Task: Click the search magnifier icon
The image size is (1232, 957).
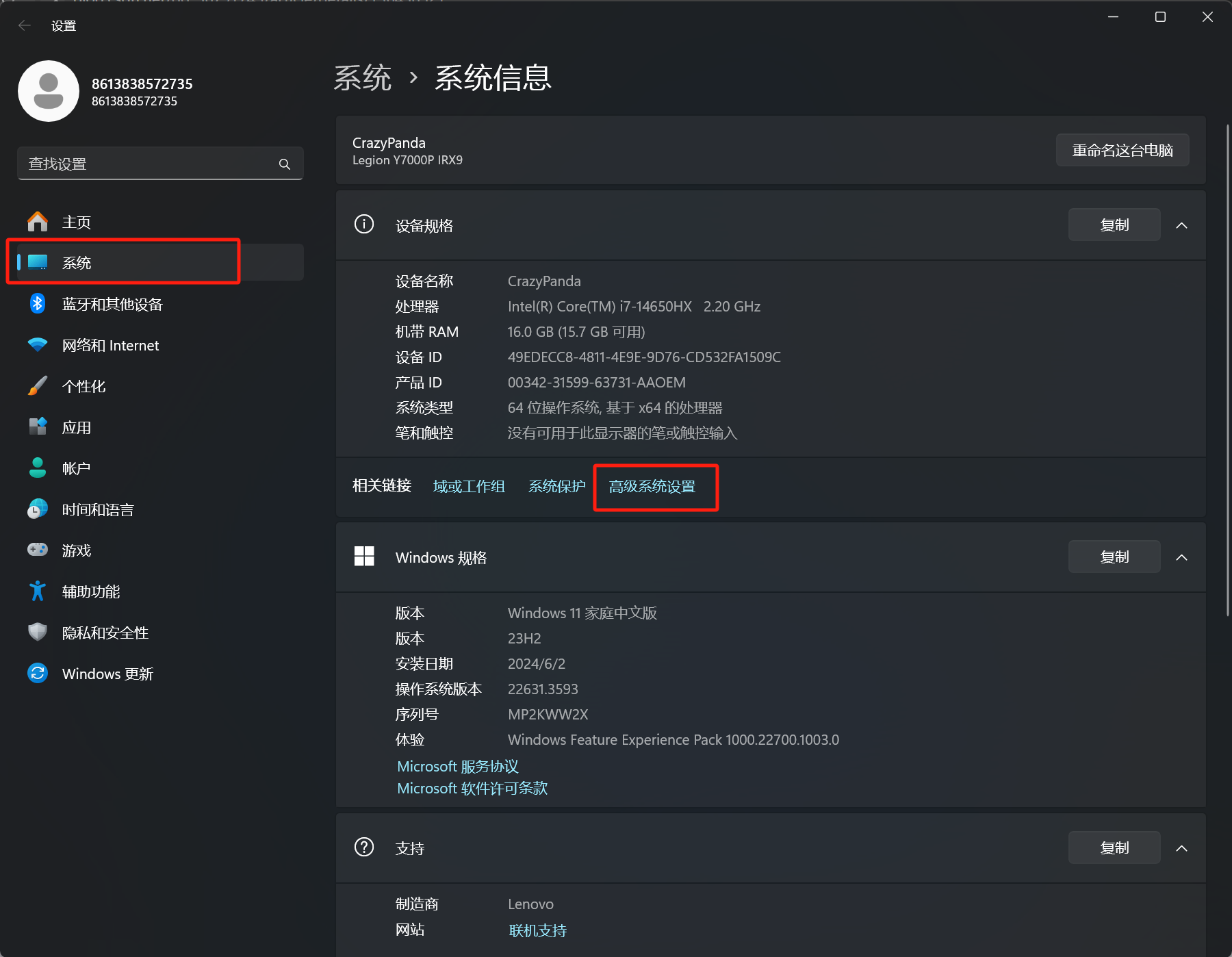Action: pos(285,164)
